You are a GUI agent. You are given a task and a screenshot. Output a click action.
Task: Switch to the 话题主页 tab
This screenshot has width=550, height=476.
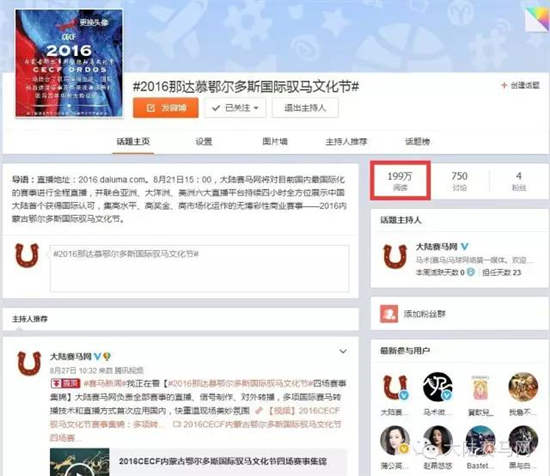tap(133, 142)
